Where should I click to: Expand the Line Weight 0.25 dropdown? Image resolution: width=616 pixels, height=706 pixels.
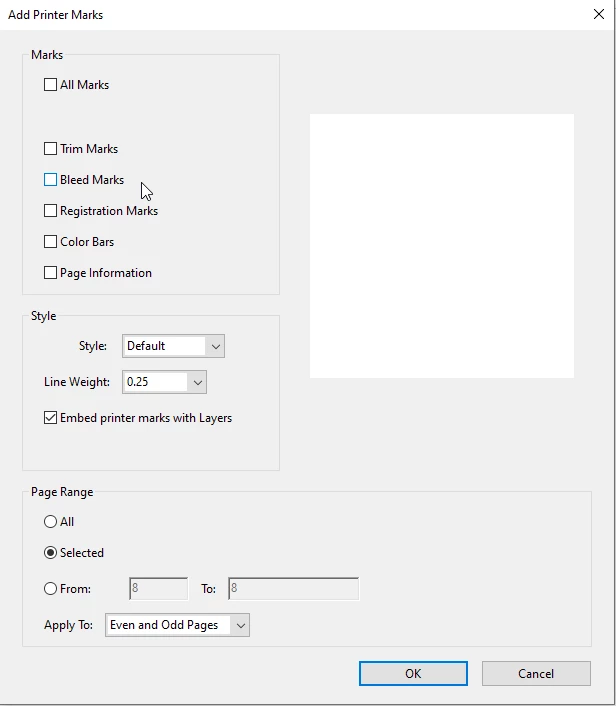tap(164, 382)
